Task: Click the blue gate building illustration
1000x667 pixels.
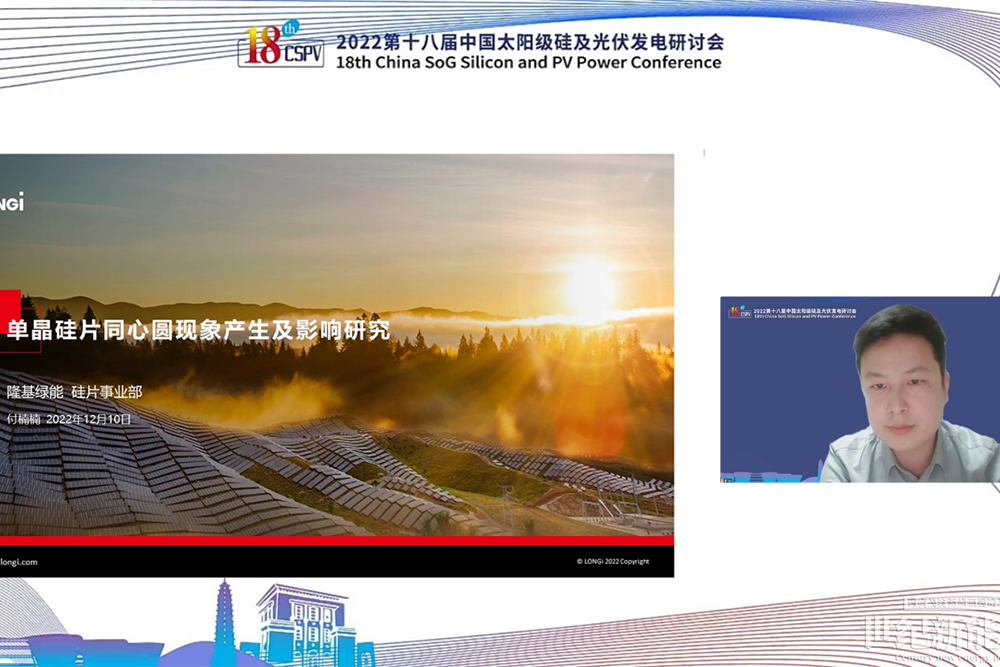Action: click(x=300, y=625)
